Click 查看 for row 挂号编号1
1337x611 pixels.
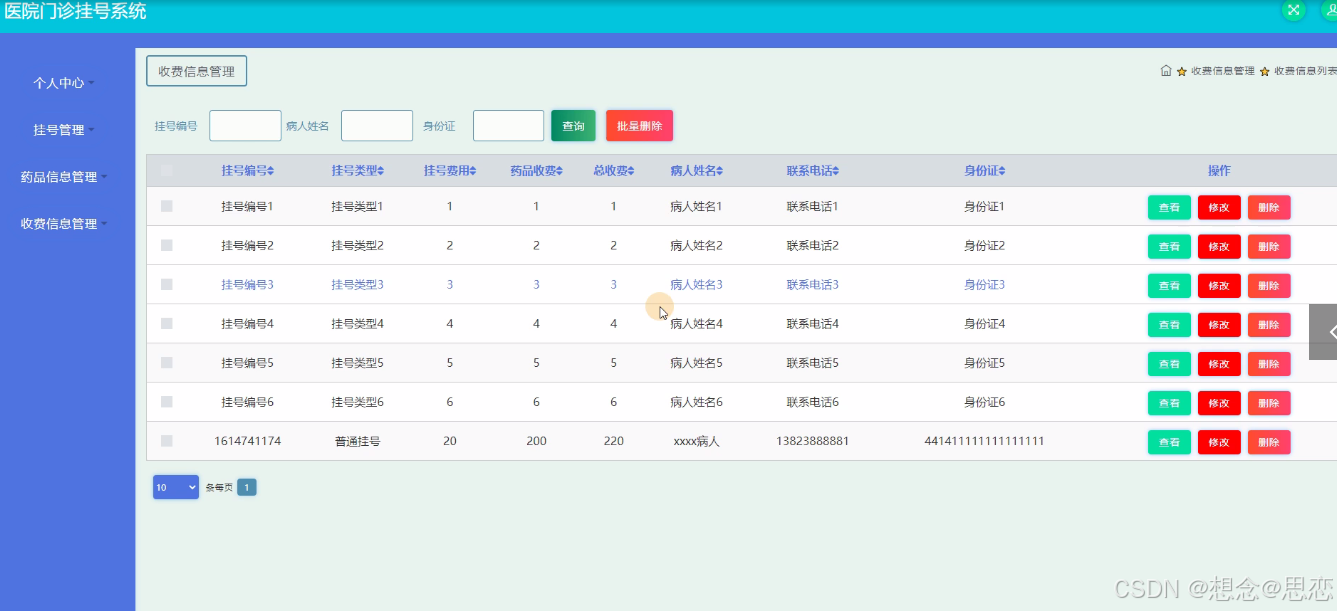[1169, 207]
